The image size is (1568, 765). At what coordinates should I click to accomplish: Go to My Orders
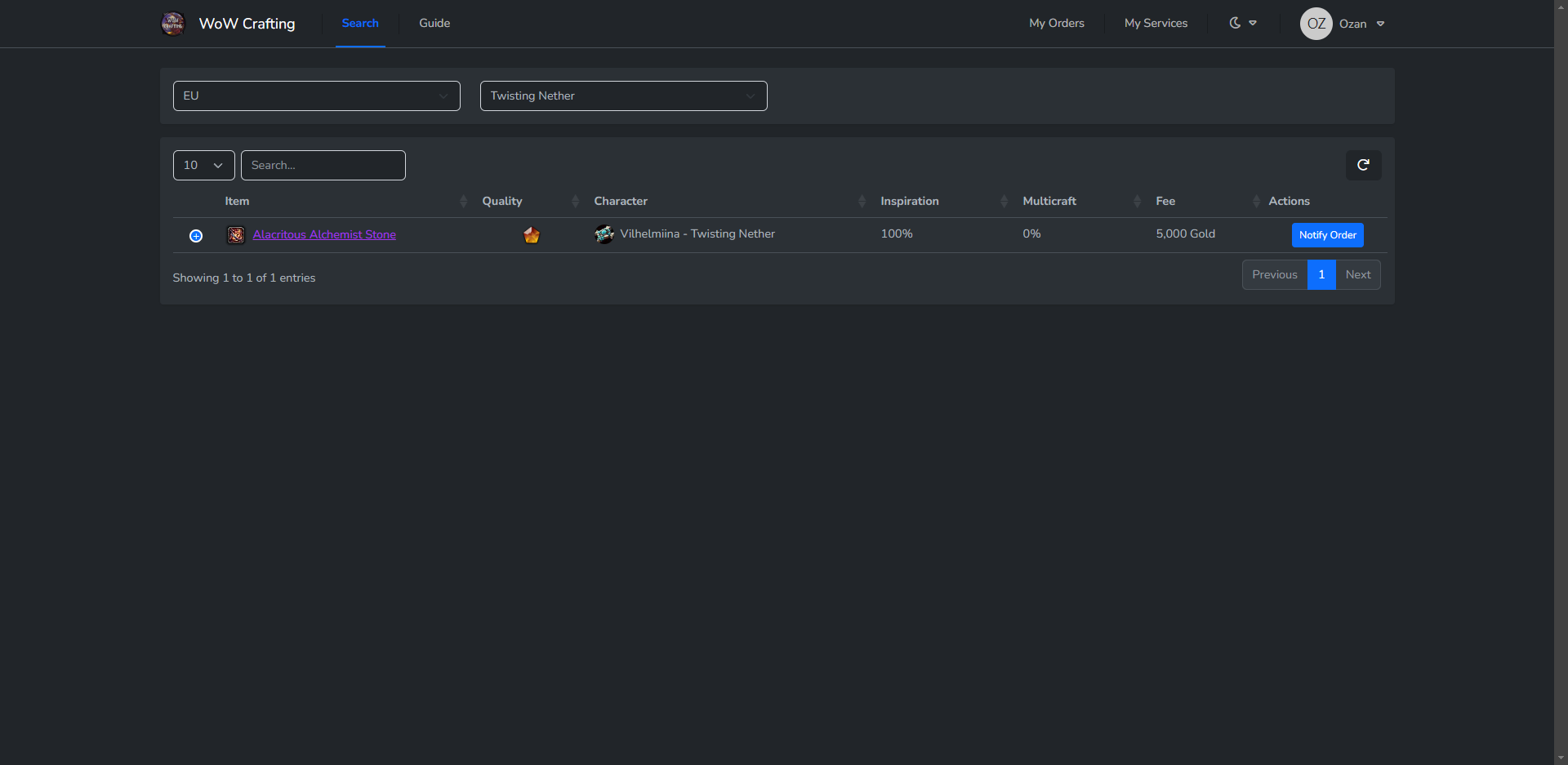[1057, 23]
